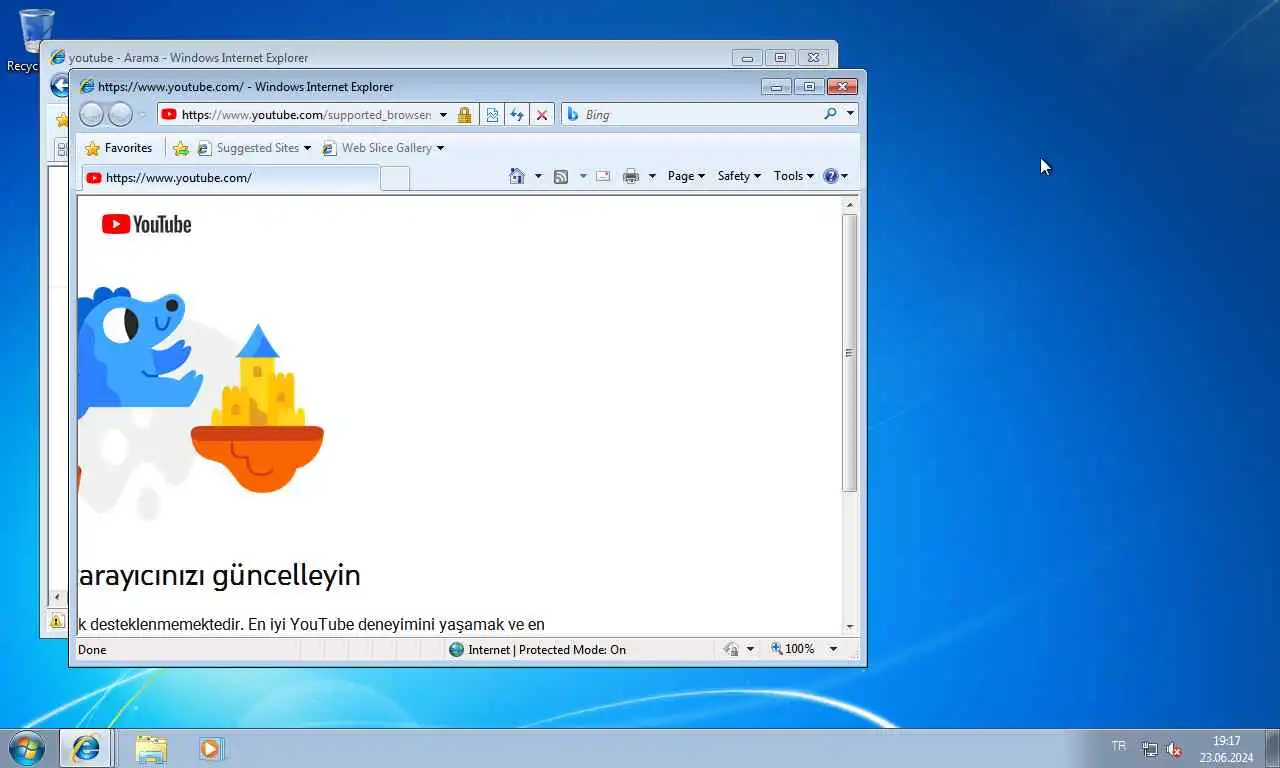Open the Page menu
Screen dimensions: 1280x768
686,176
